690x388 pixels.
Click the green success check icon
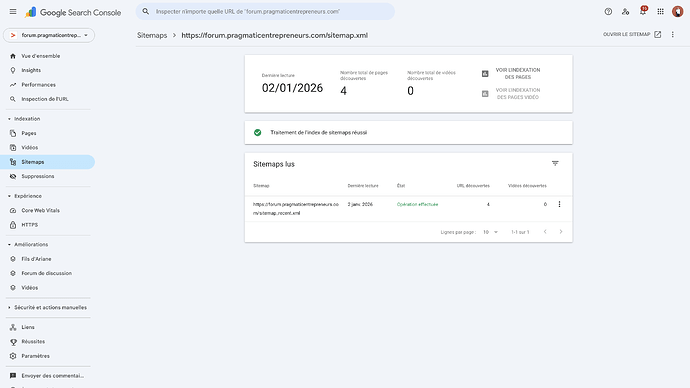(257, 132)
